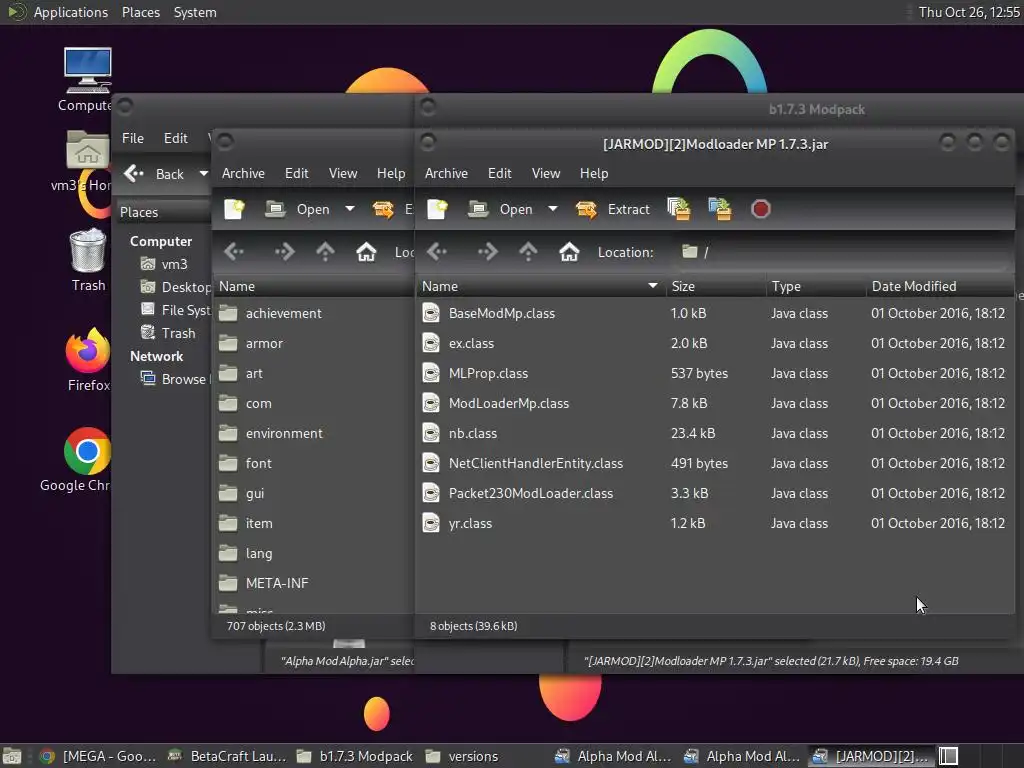The image size is (1024, 768).
Task: Select the armor folder in Alpha Mod archive
Action: 313,344
